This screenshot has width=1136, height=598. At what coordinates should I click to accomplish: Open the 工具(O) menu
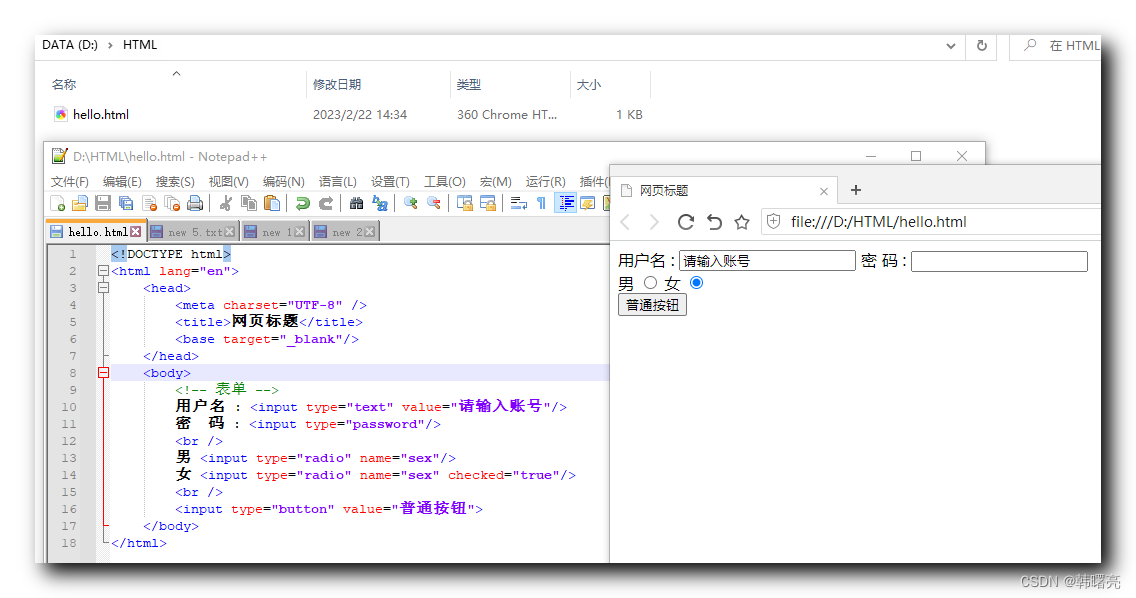click(445, 181)
